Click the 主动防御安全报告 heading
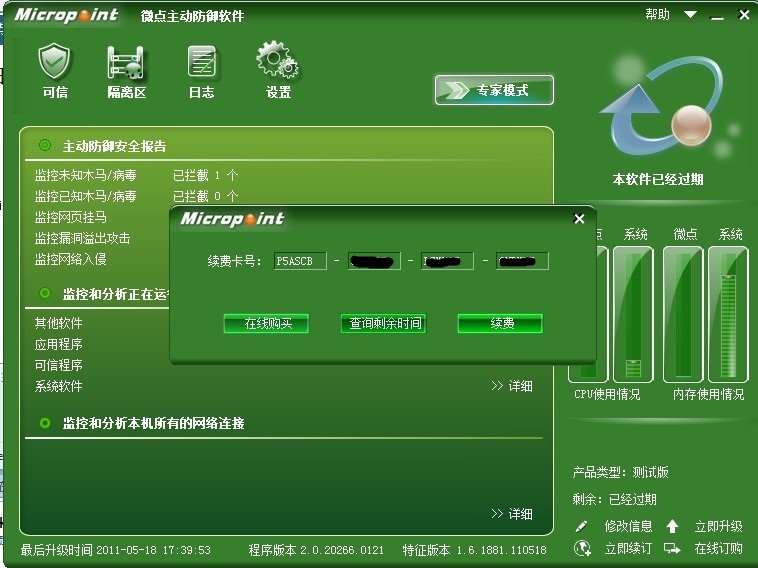Viewport: 758px width, 568px height. click(x=114, y=146)
